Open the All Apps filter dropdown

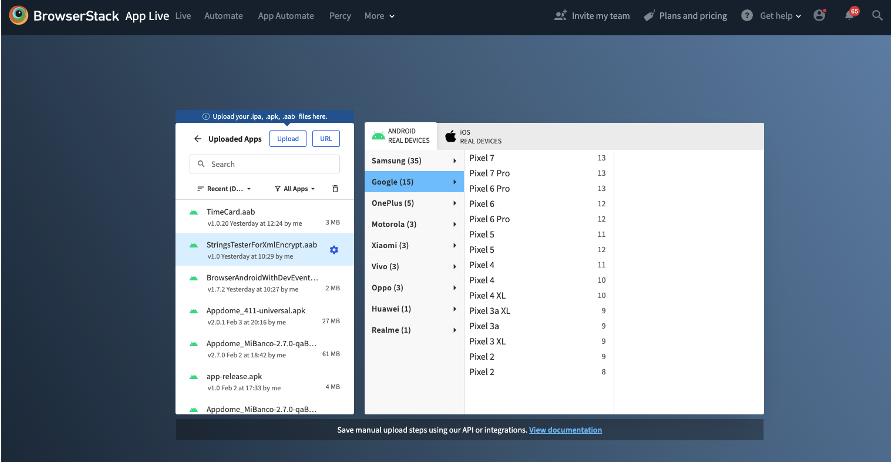pyautogui.click(x=294, y=188)
